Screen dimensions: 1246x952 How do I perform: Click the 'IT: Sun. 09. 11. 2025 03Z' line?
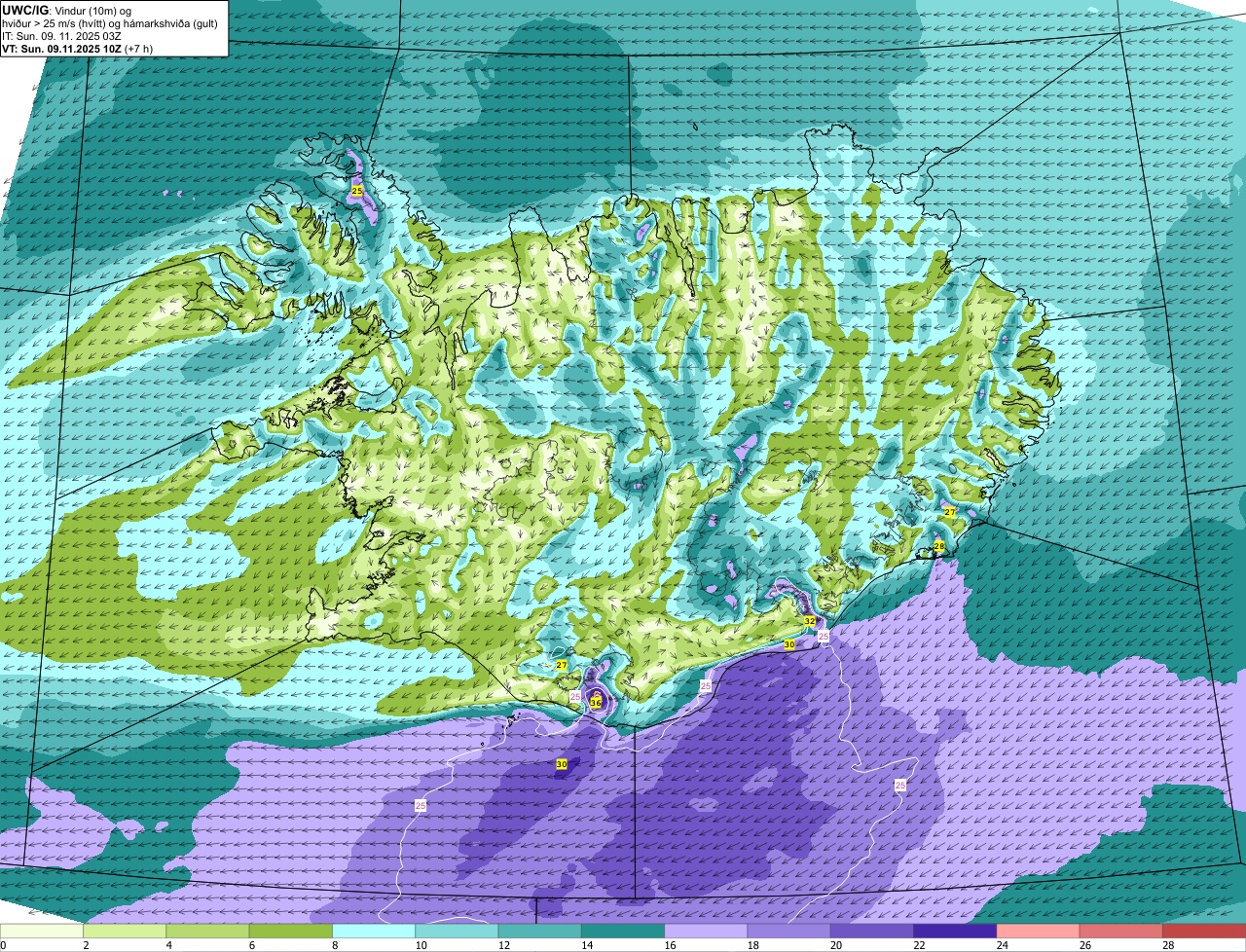coord(61,36)
